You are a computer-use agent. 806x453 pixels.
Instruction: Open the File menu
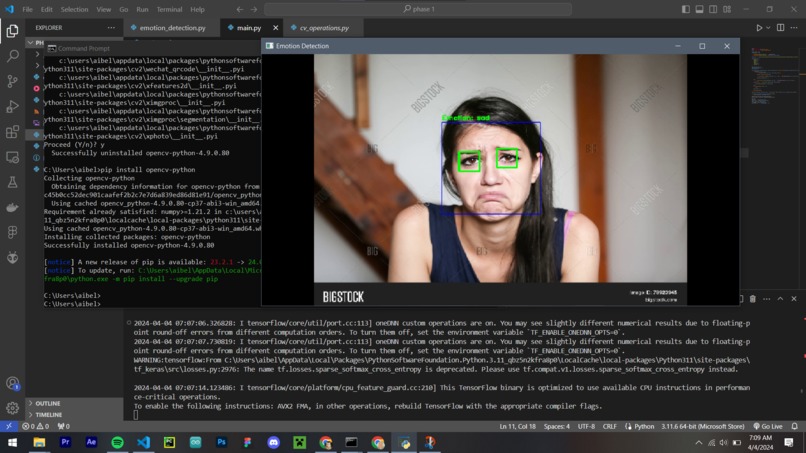27,9
